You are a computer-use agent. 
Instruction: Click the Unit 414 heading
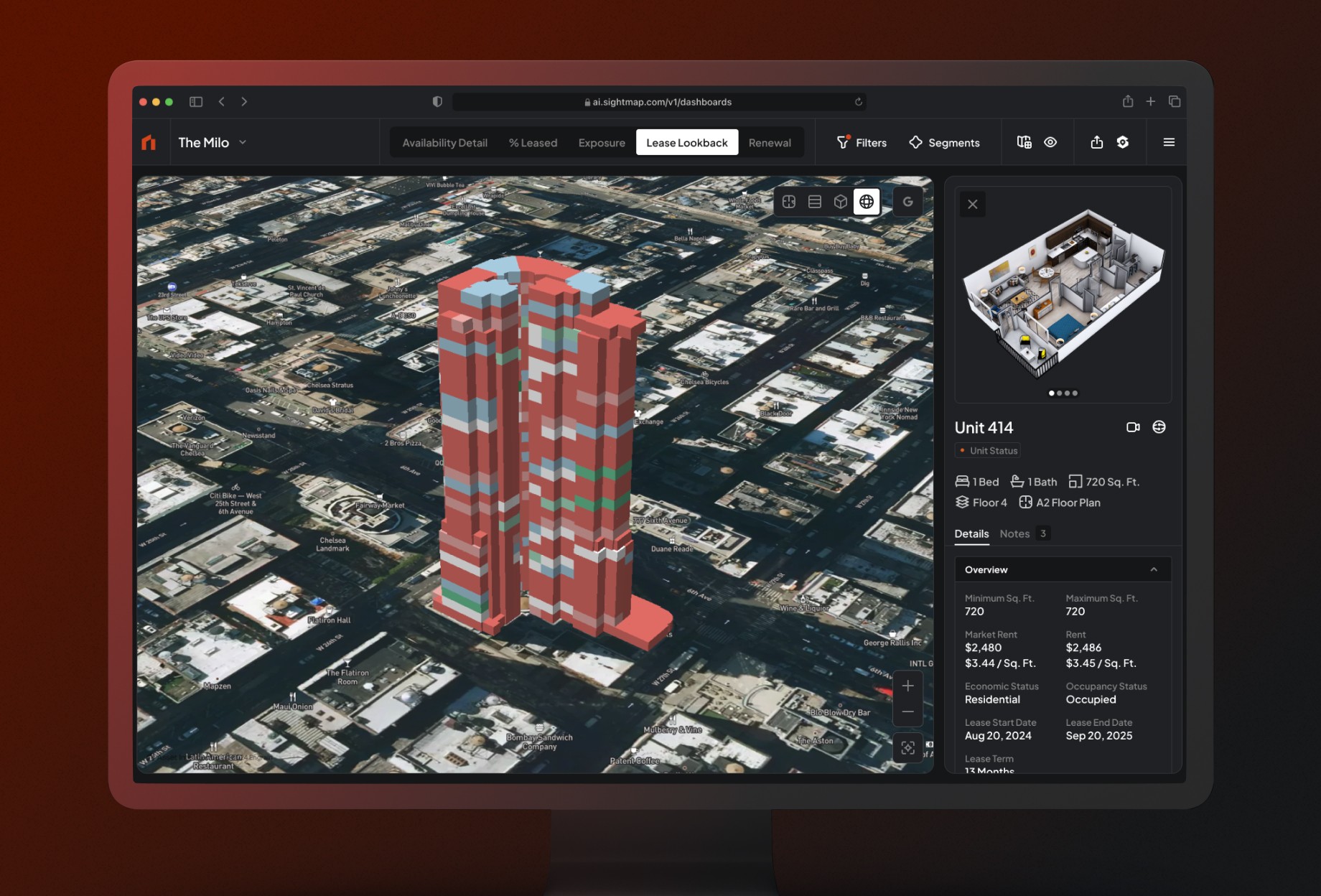pos(984,428)
